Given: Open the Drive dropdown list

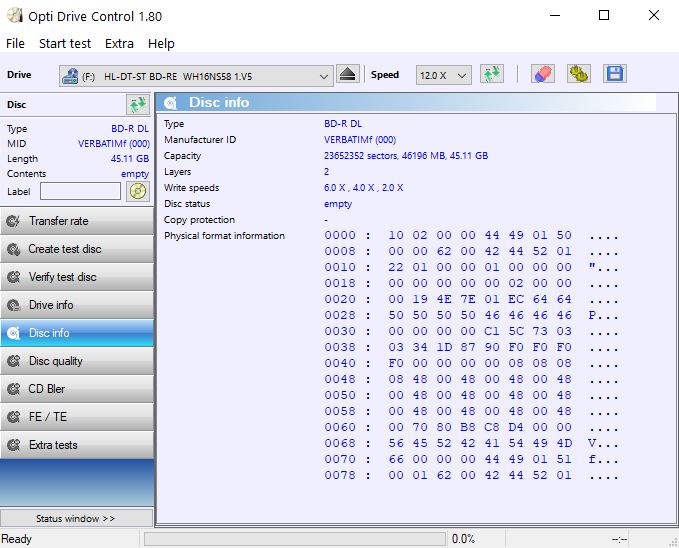Looking at the screenshot, I should click(196, 76).
